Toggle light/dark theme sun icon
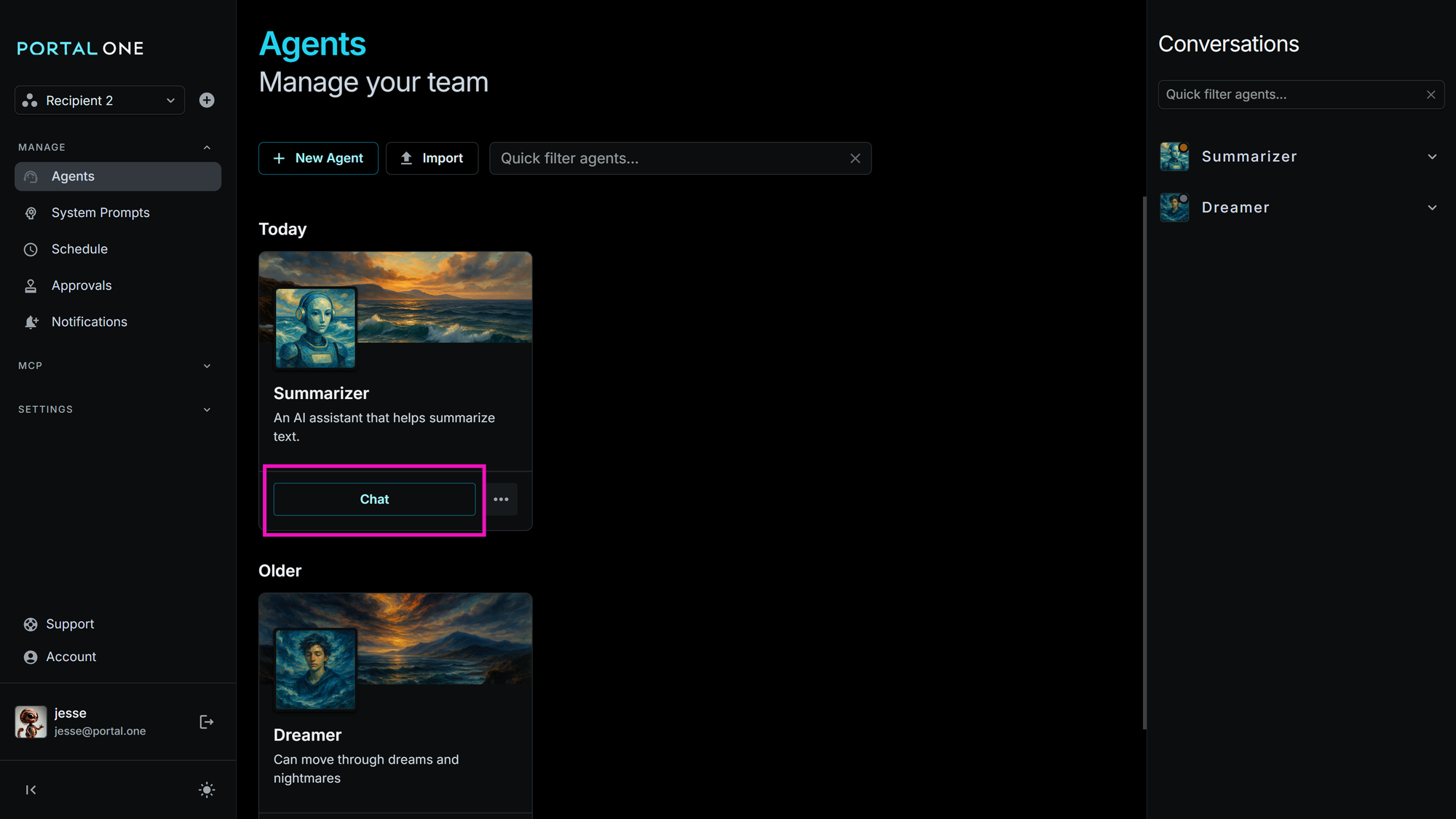The height and width of the screenshot is (819, 1456). pyautogui.click(x=207, y=790)
